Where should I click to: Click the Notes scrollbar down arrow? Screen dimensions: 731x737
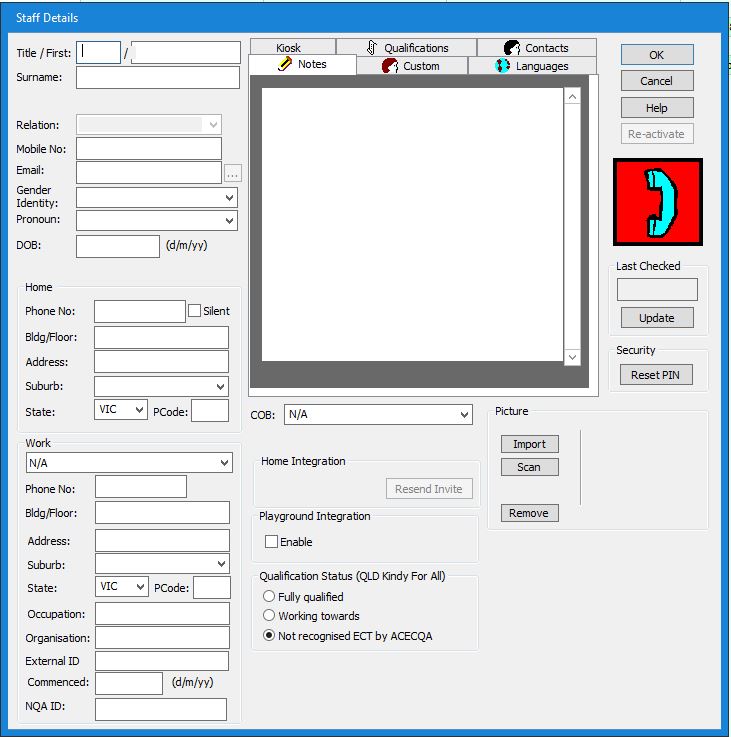[x=572, y=357]
